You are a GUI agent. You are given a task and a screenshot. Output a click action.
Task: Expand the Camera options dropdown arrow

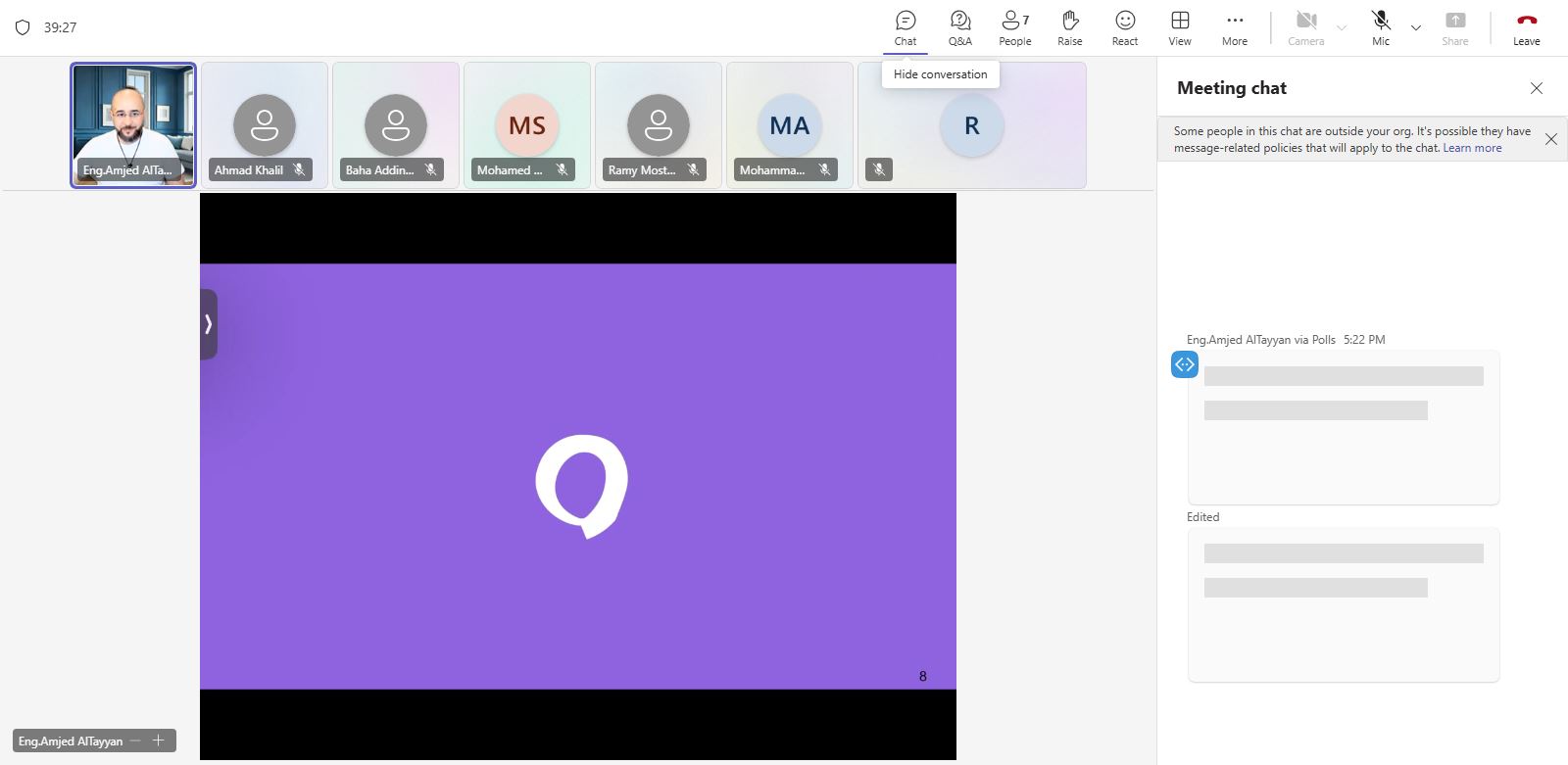[x=1342, y=27]
